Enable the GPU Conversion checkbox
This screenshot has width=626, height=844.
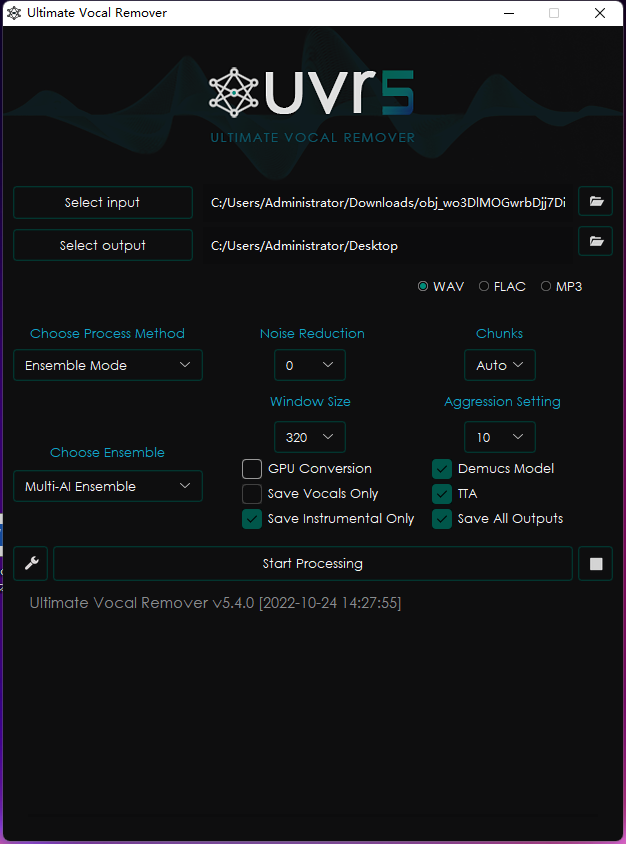(252, 468)
